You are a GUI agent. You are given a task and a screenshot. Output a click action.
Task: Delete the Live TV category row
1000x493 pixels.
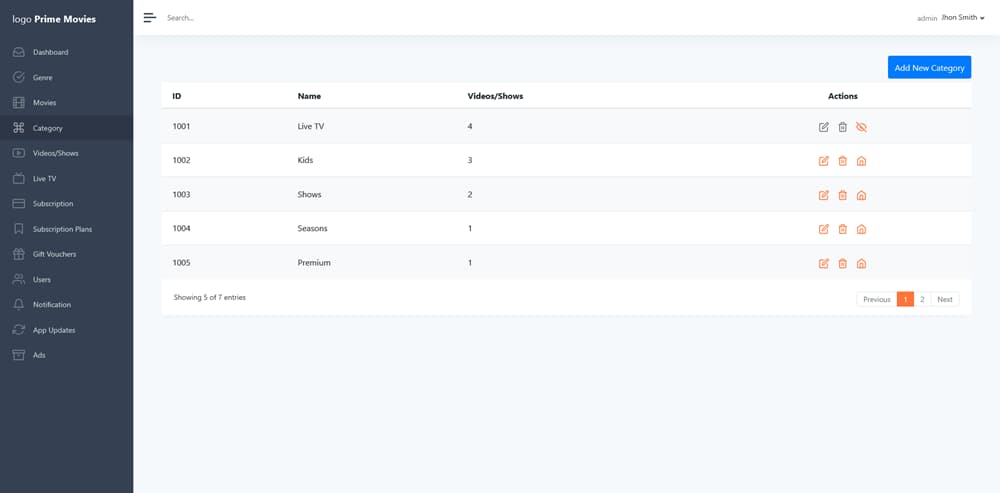842,127
